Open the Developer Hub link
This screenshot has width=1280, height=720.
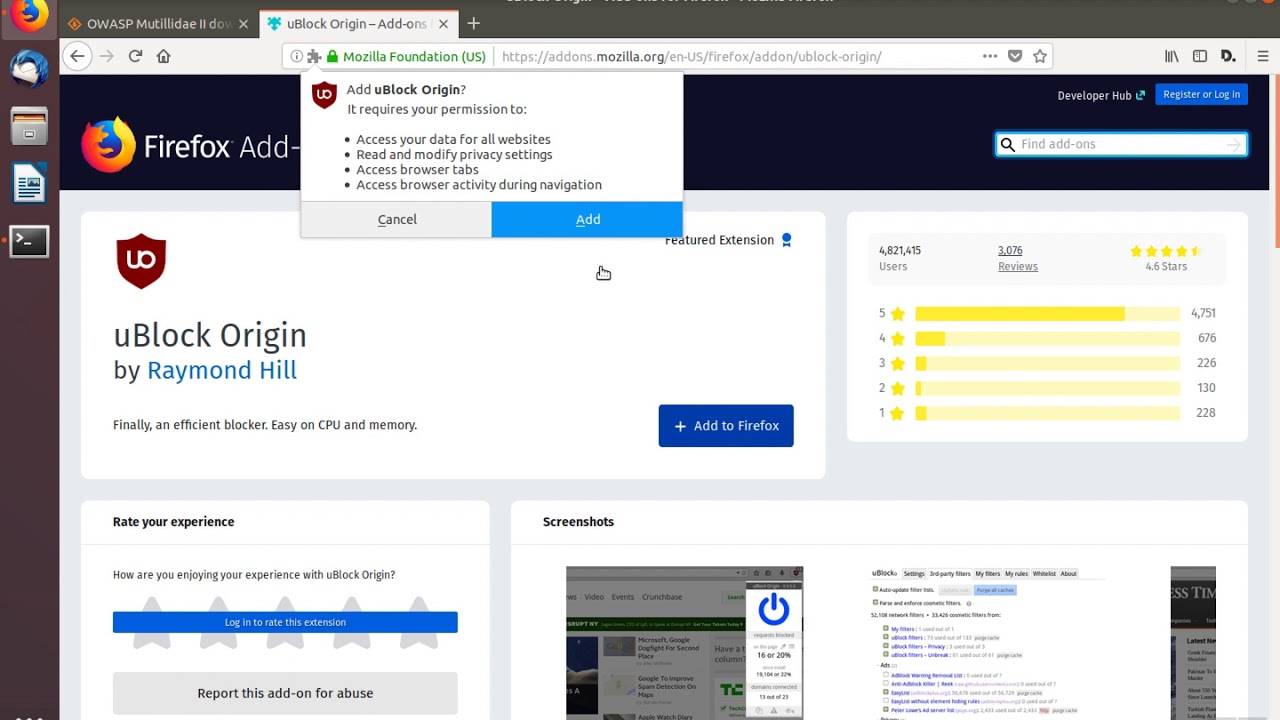[1101, 95]
